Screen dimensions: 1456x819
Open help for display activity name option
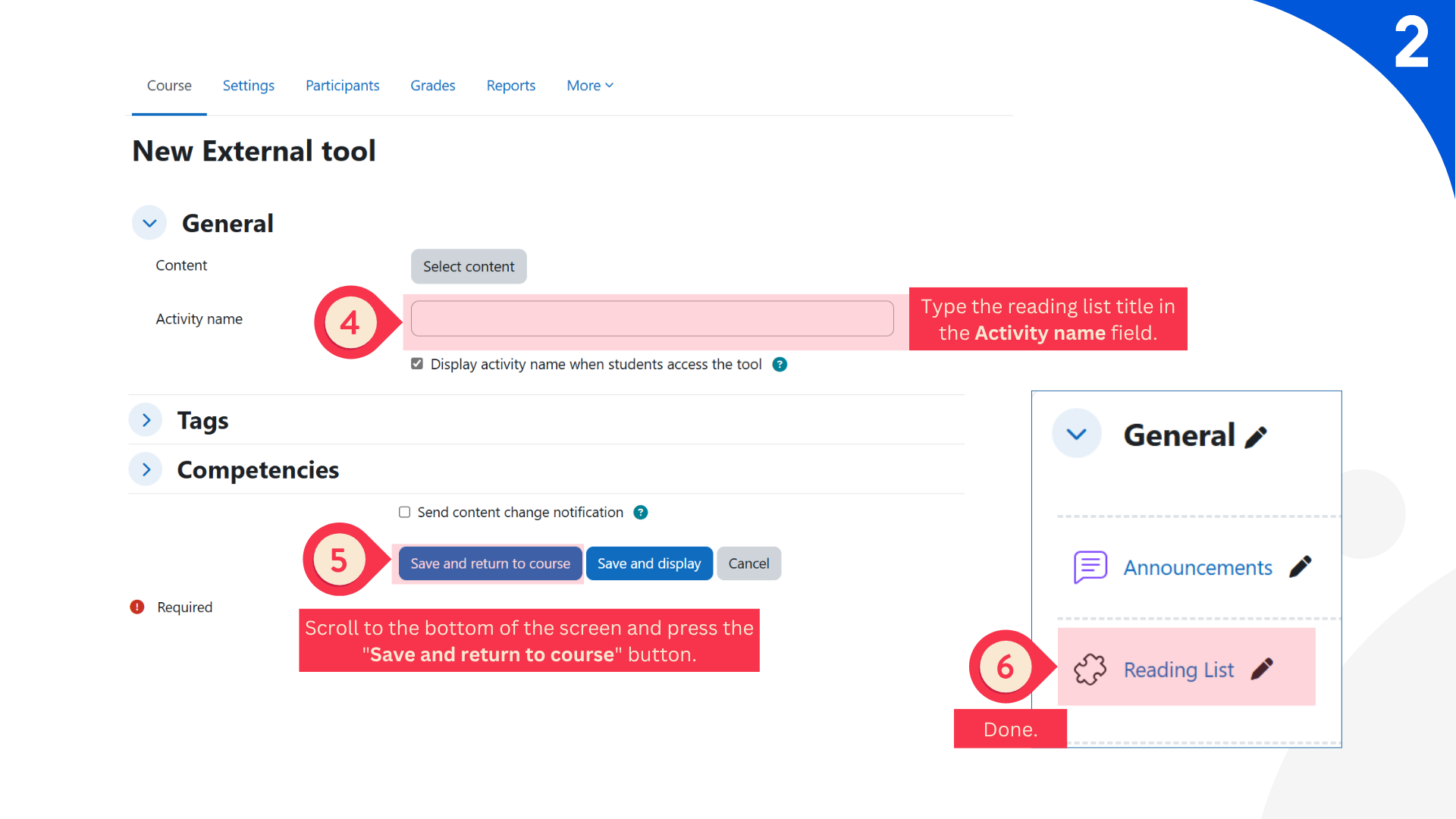coord(780,365)
